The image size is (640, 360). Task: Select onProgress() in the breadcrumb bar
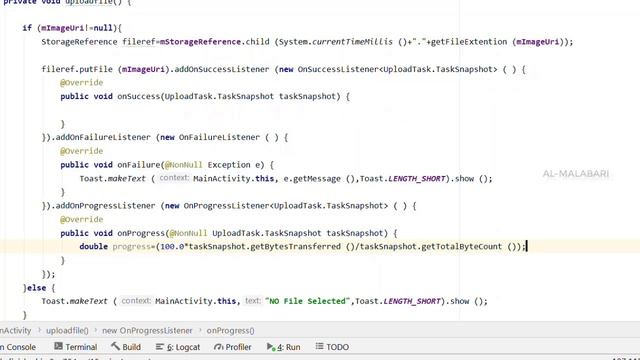[230, 331]
